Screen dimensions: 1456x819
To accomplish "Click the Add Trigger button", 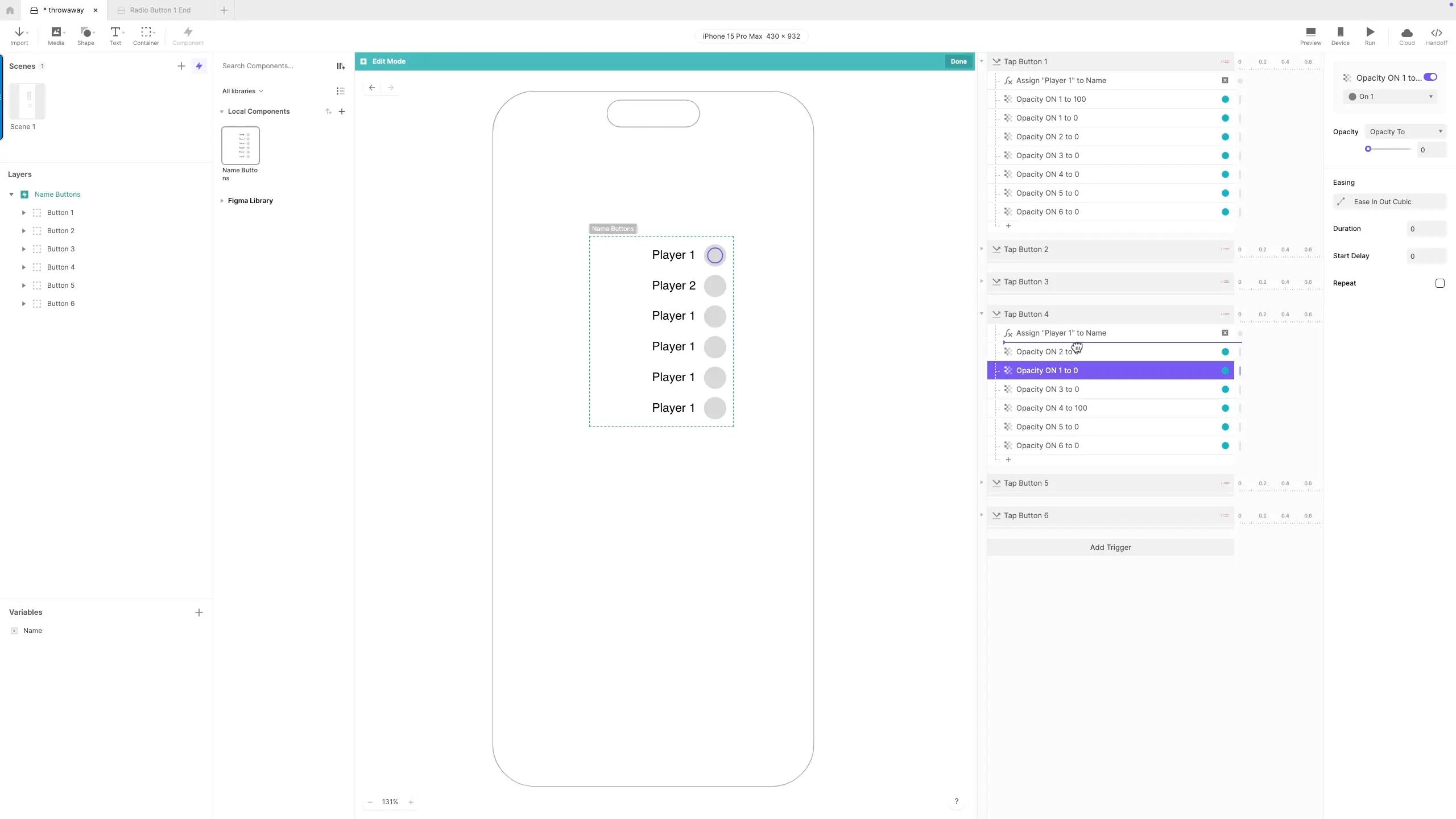I will (1110, 547).
